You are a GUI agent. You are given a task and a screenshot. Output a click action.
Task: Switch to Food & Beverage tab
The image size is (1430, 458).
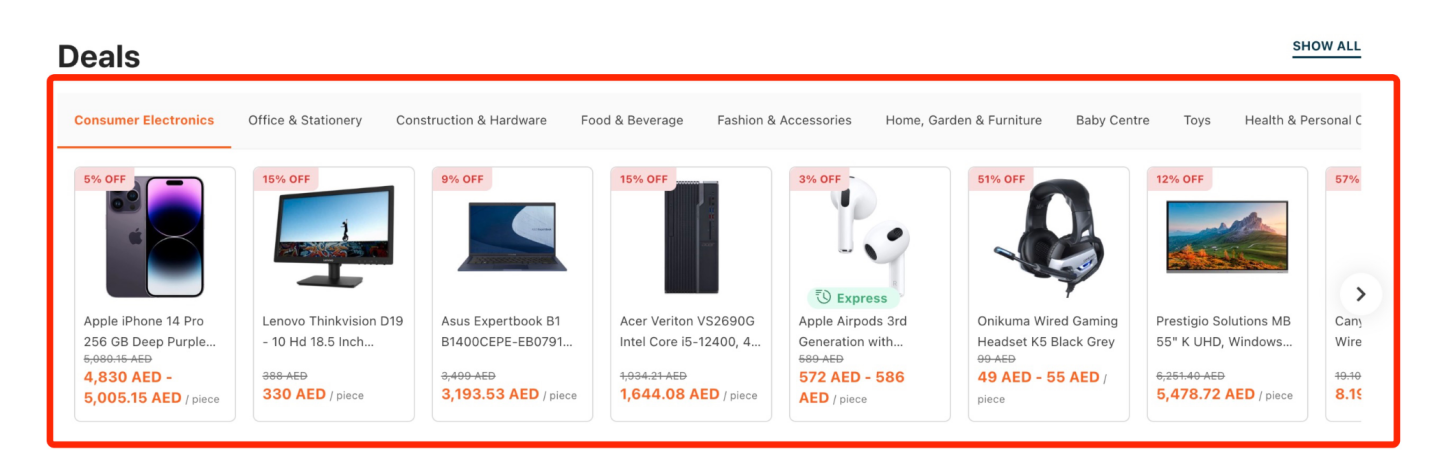632,120
